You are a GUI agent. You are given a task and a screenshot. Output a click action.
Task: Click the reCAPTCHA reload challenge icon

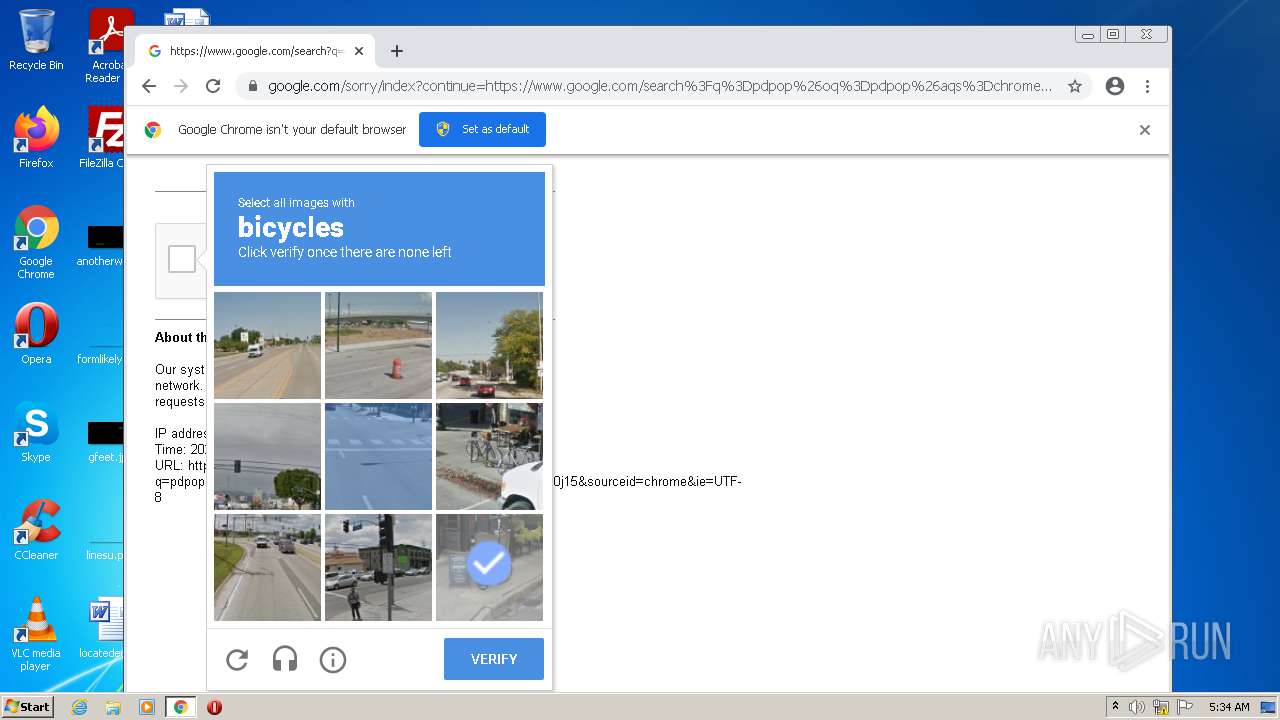[x=237, y=660]
